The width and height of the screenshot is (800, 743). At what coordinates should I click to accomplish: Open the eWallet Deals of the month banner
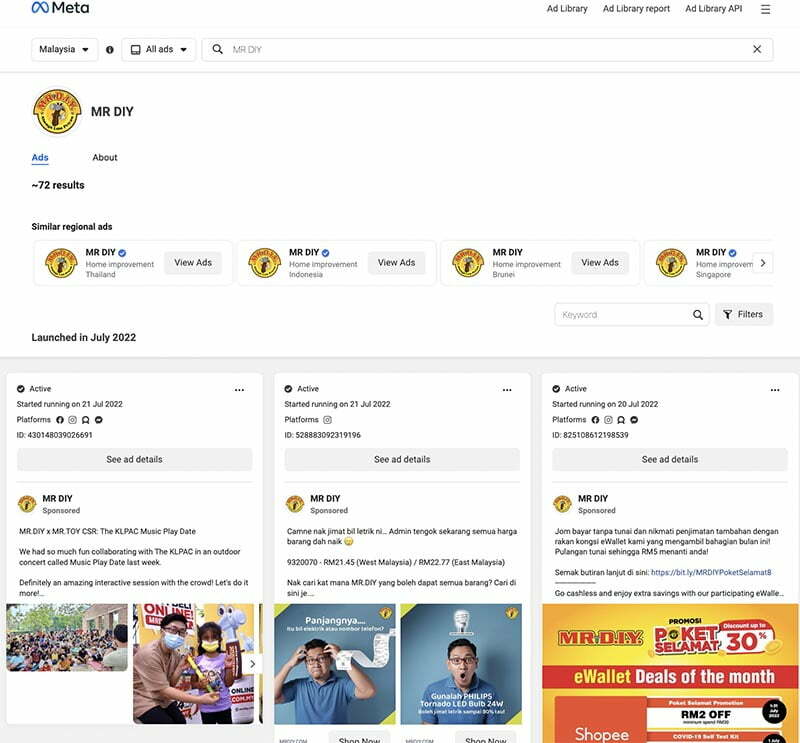[x=670, y=673]
